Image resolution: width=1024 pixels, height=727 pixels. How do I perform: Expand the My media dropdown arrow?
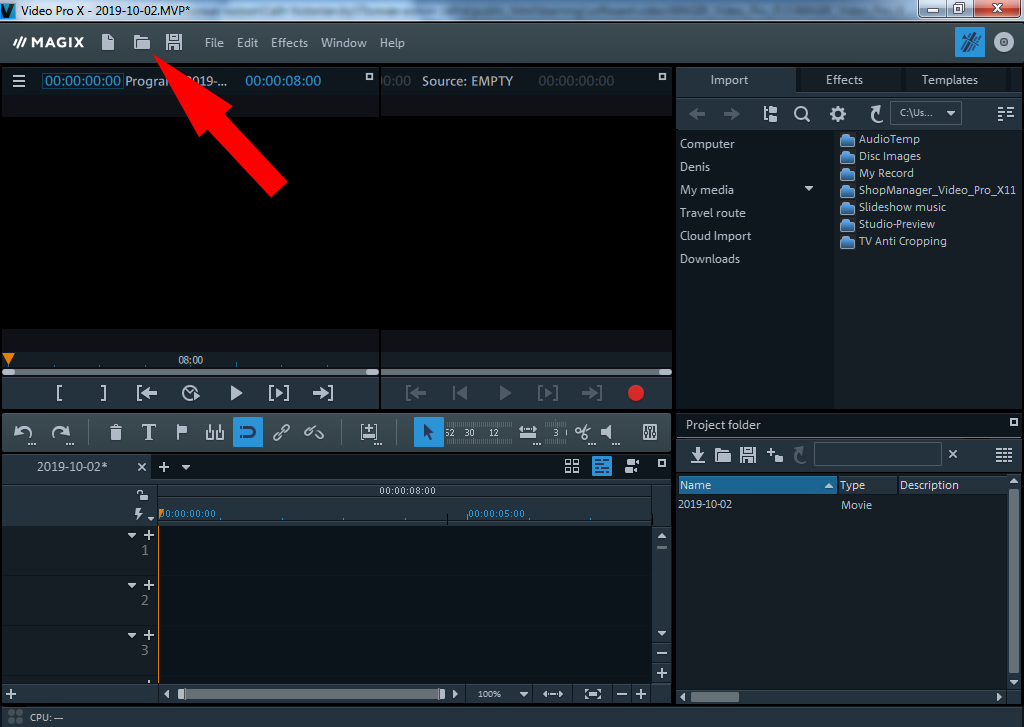[809, 189]
